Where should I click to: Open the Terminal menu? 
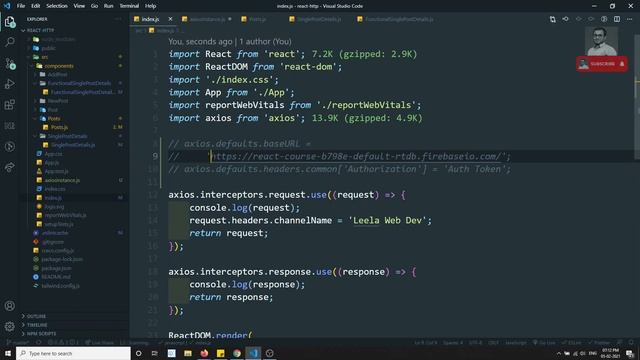(x=129, y=6)
